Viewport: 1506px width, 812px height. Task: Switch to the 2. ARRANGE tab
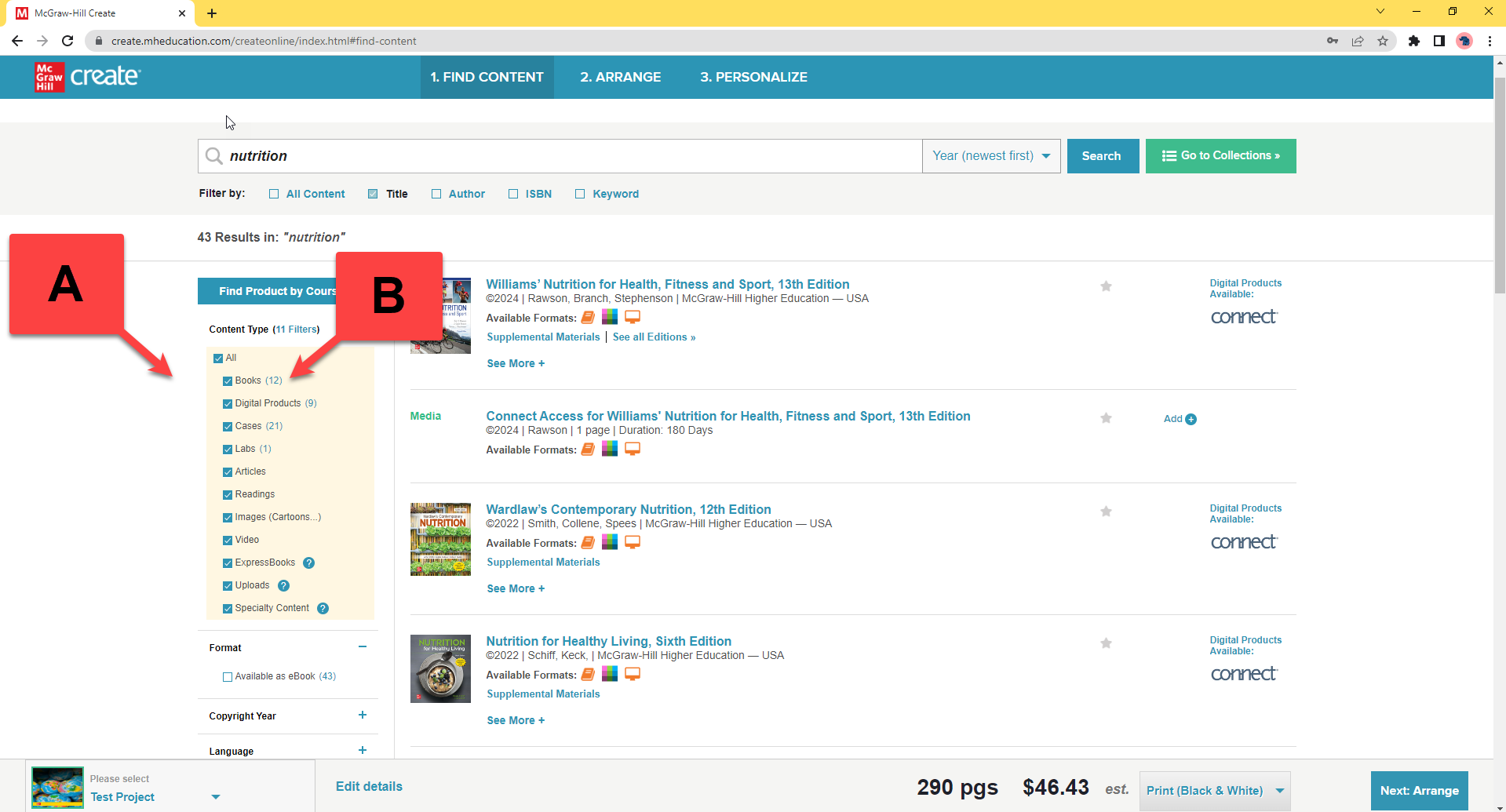[620, 77]
